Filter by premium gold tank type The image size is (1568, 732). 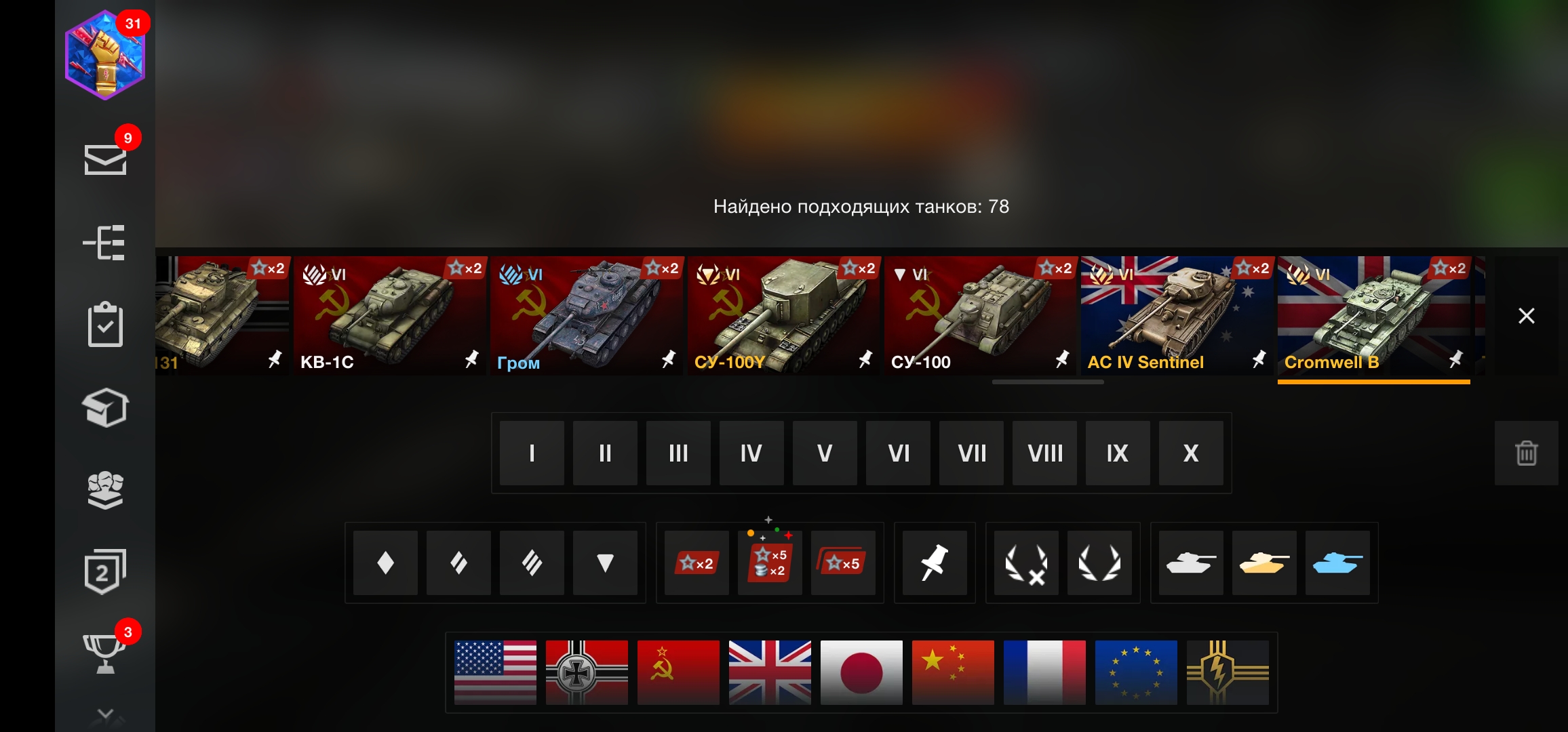[x=1264, y=563]
